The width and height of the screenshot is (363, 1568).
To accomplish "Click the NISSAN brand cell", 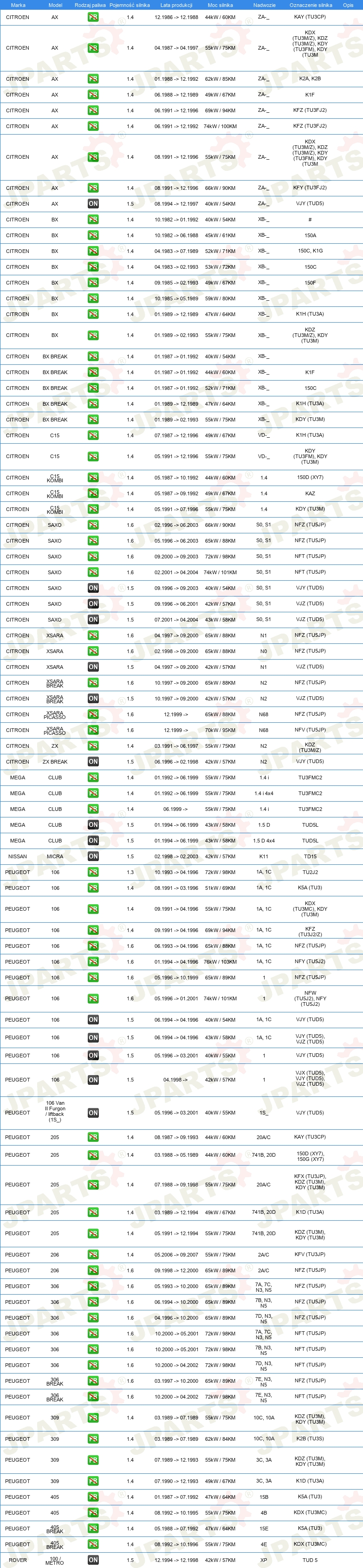I will [x=18, y=856].
